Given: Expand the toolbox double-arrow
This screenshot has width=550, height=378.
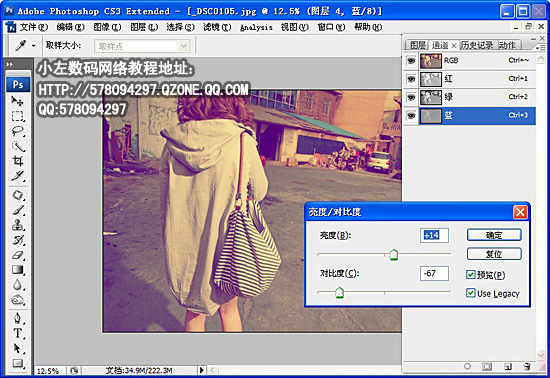Looking at the screenshot, I should click(x=10, y=64).
